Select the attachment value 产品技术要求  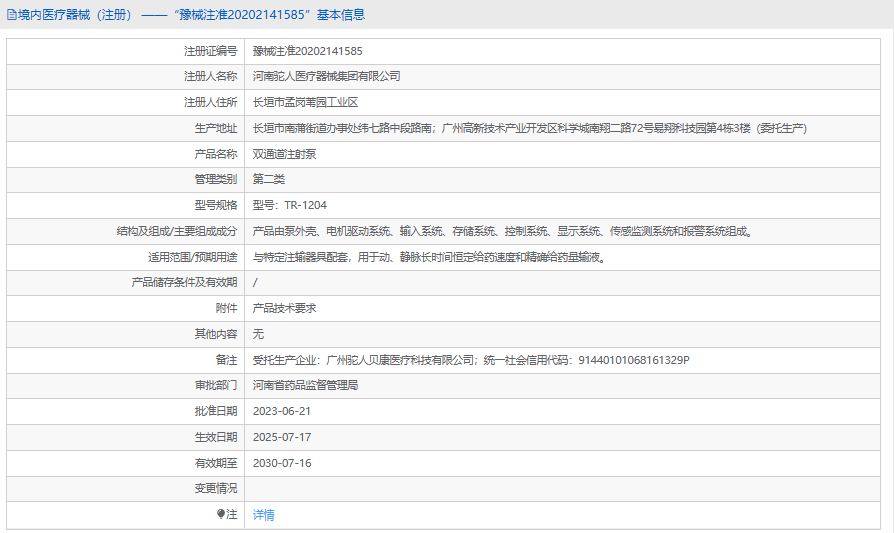[285, 308]
